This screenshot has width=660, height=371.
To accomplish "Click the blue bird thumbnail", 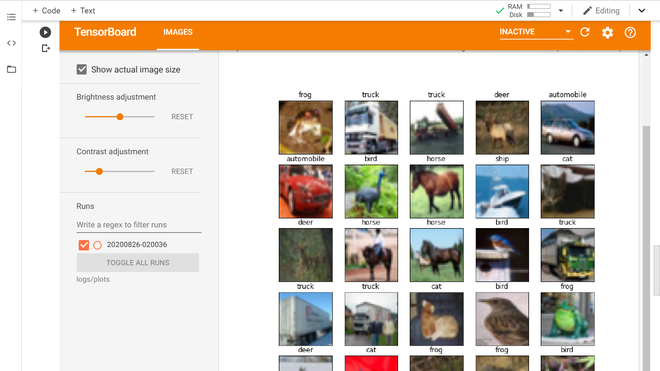I will click(x=502, y=255).
